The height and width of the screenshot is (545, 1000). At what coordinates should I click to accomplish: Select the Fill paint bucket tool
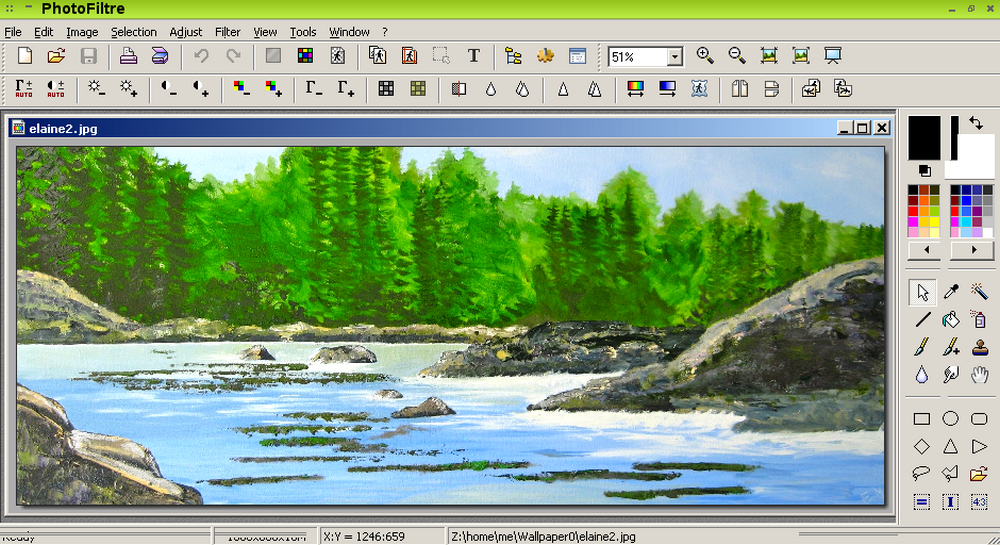[x=951, y=319]
